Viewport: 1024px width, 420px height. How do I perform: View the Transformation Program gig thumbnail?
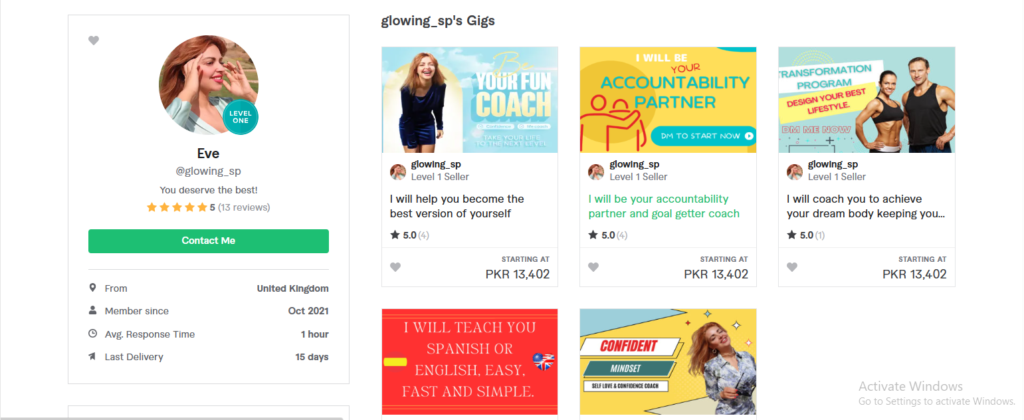[x=867, y=100]
